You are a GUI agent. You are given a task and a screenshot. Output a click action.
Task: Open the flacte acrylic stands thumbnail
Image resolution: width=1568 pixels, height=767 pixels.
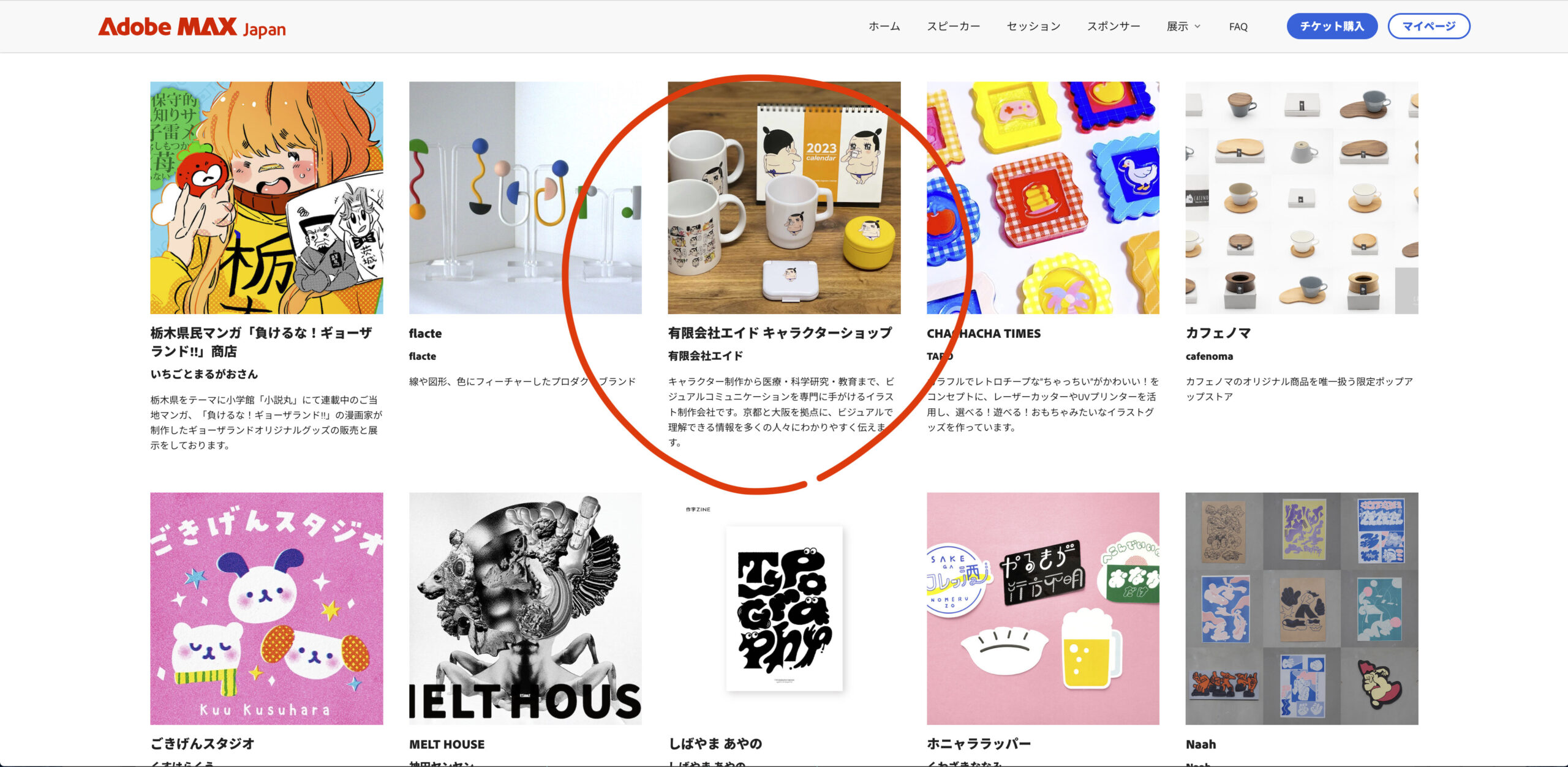pos(525,198)
